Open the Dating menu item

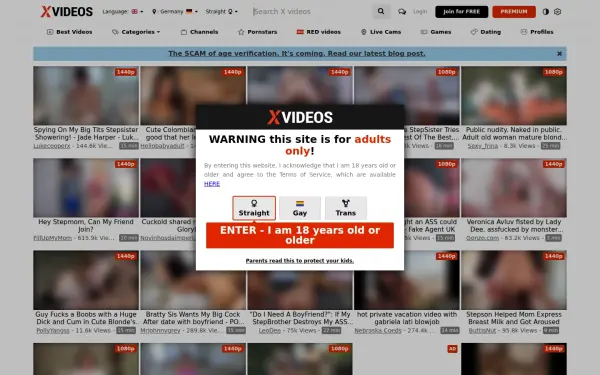pos(486,32)
